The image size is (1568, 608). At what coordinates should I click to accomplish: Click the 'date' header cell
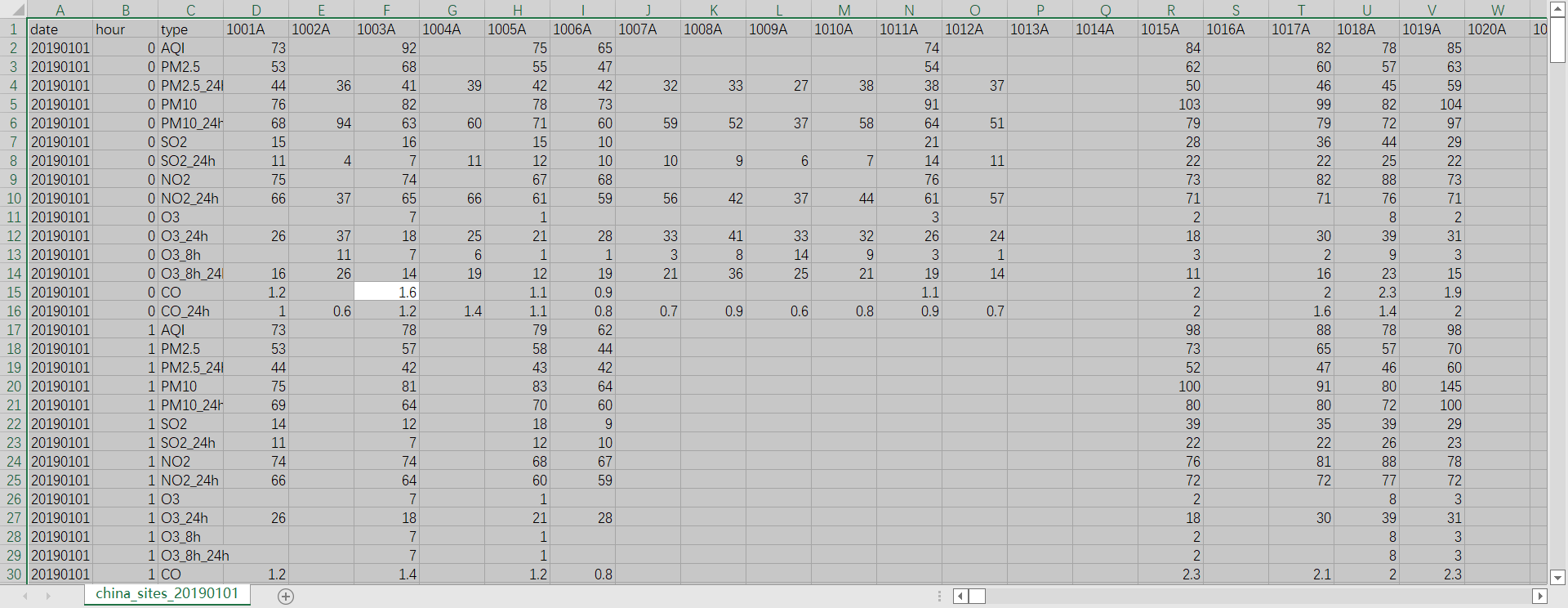(60, 29)
